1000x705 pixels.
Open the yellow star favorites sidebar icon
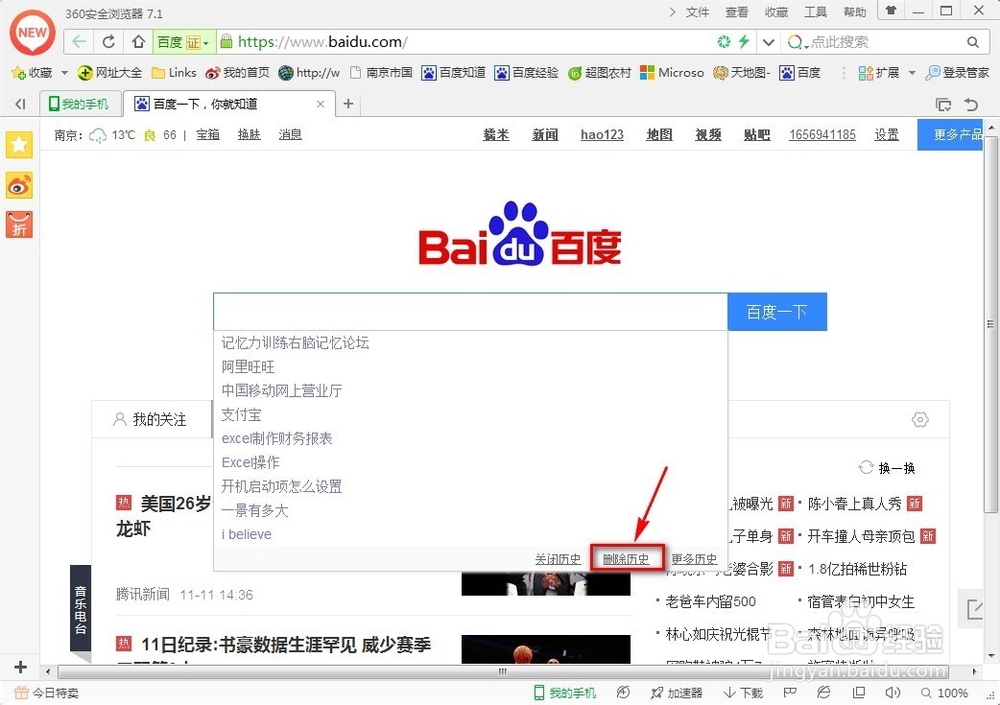point(19,145)
